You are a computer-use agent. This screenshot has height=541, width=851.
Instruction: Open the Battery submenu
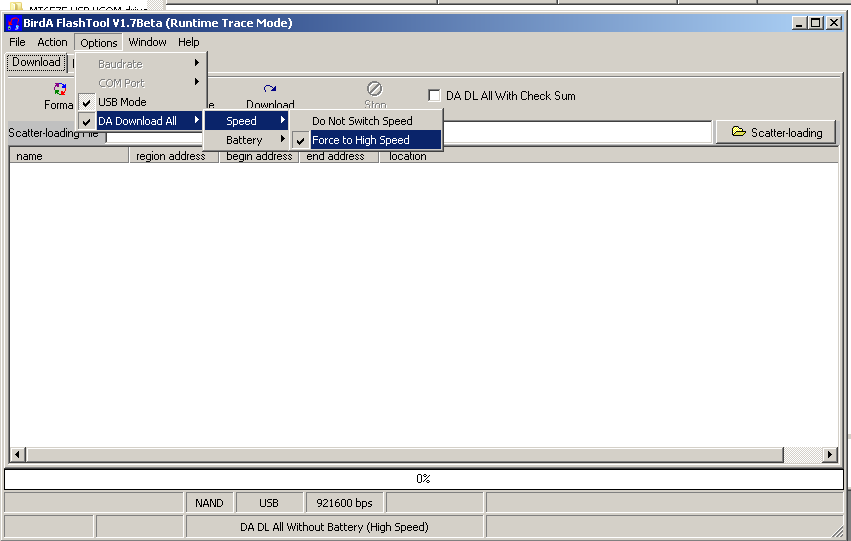click(246, 140)
